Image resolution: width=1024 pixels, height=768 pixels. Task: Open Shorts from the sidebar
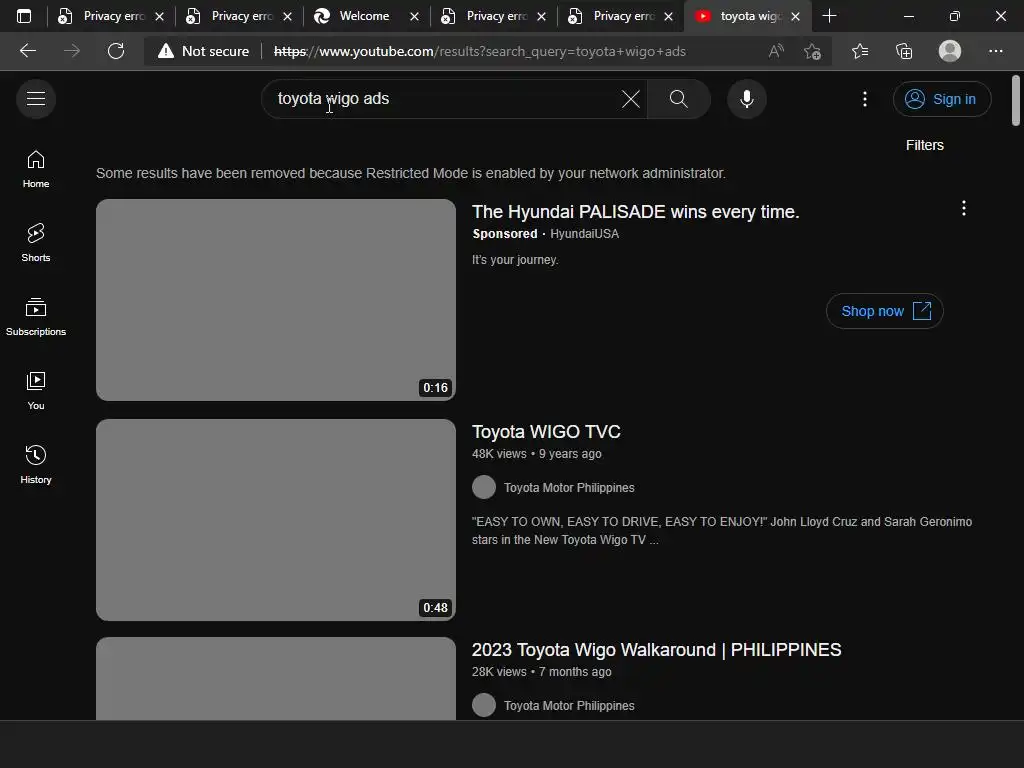tap(36, 243)
